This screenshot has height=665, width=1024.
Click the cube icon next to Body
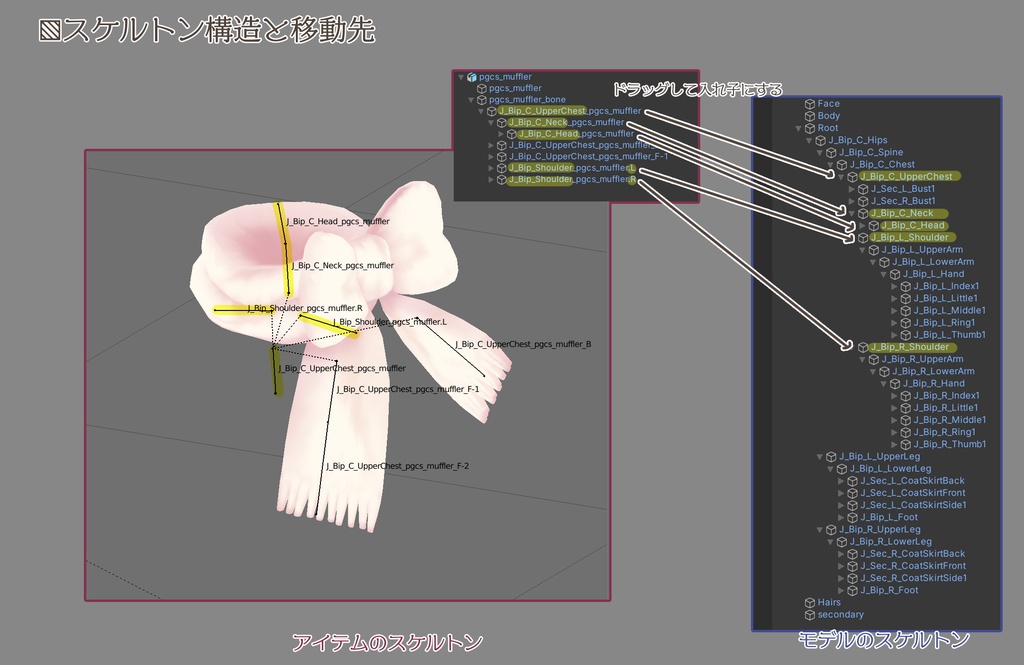[810, 116]
